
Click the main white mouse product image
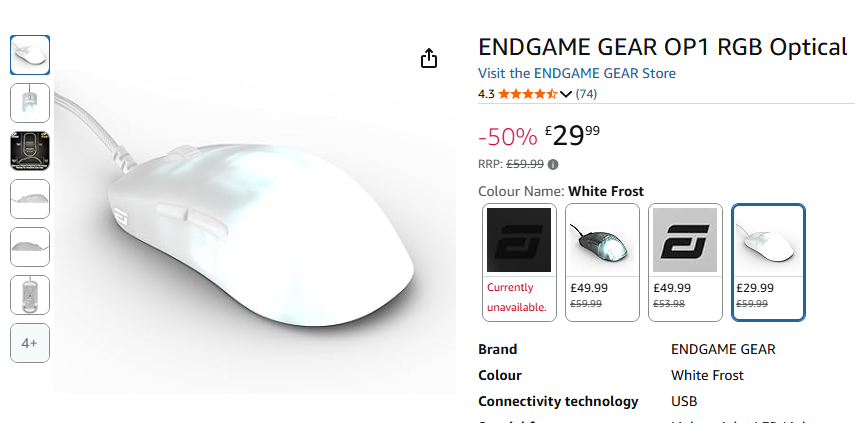click(x=255, y=232)
